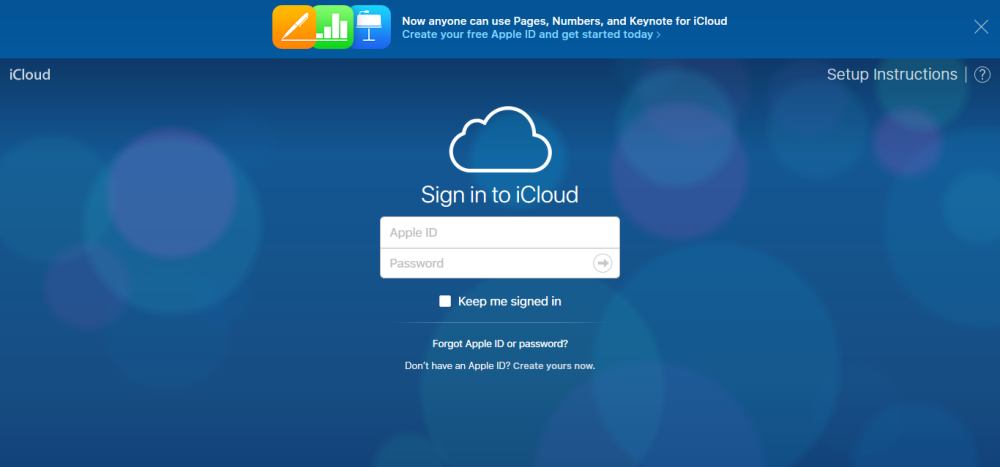Focus the Apple ID field
Screen dimensions: 1000x467
point(500,232)
